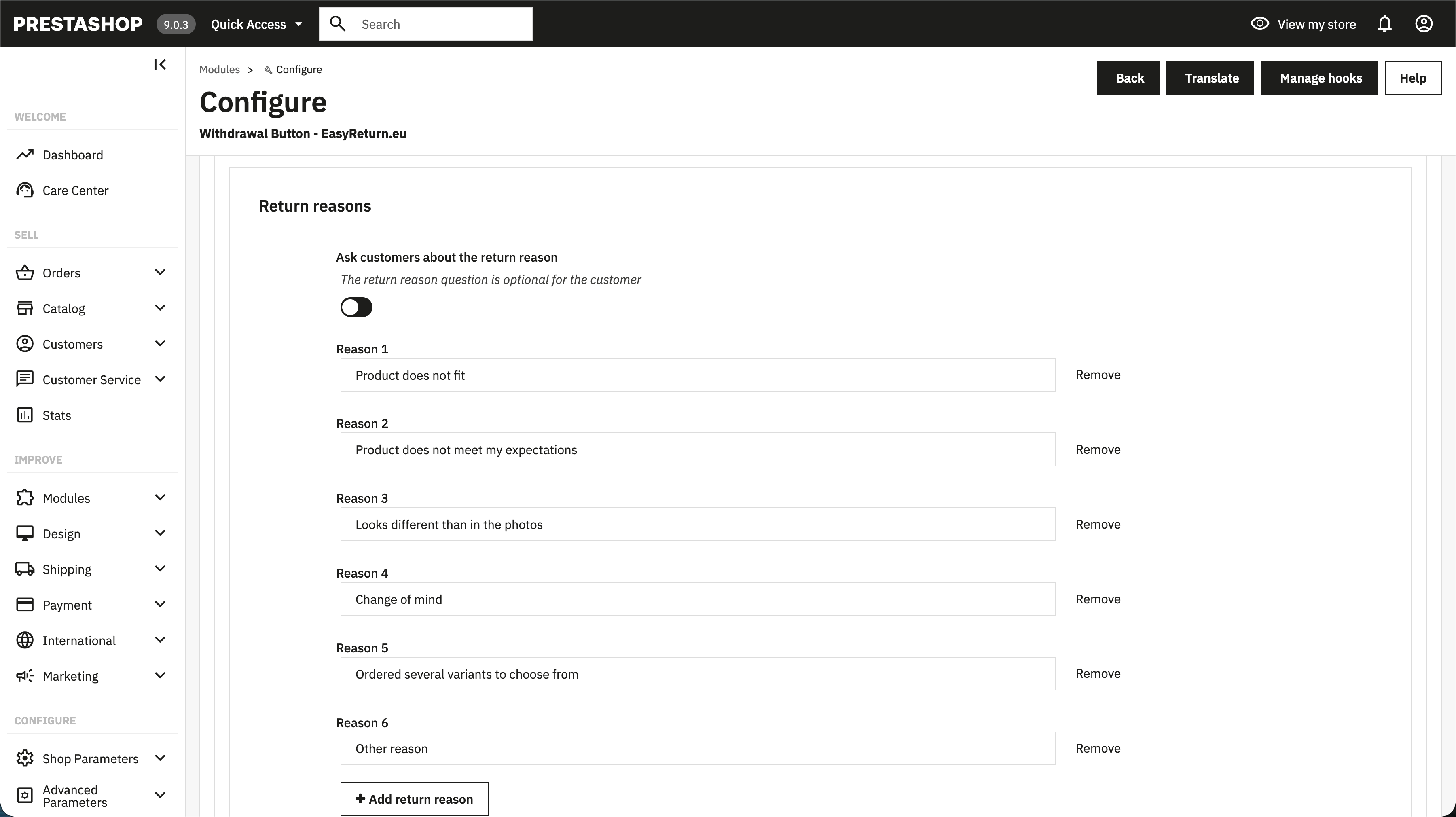Click the Design monitor icon
Screen dimensions: 1456x817
click(25, 533)
